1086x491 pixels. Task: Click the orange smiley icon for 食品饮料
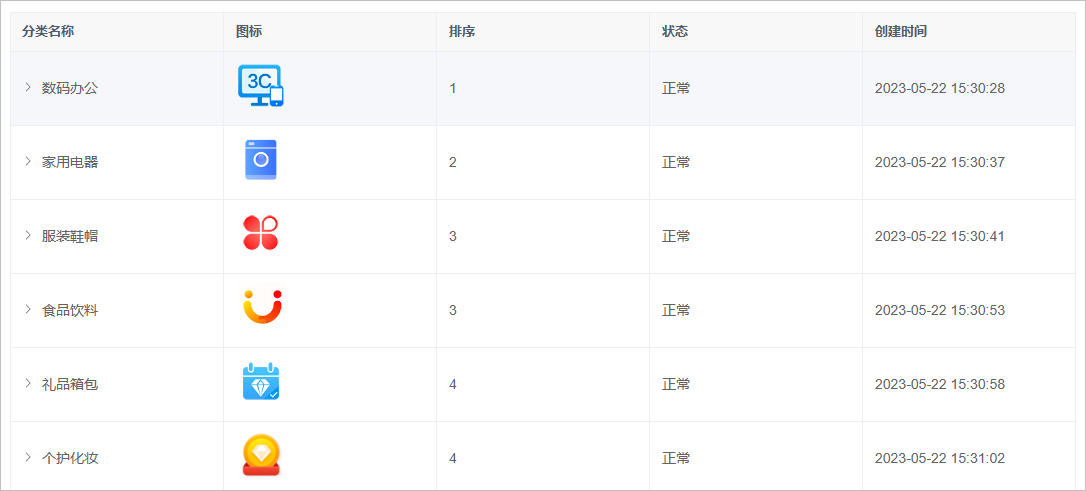point(262,307)
